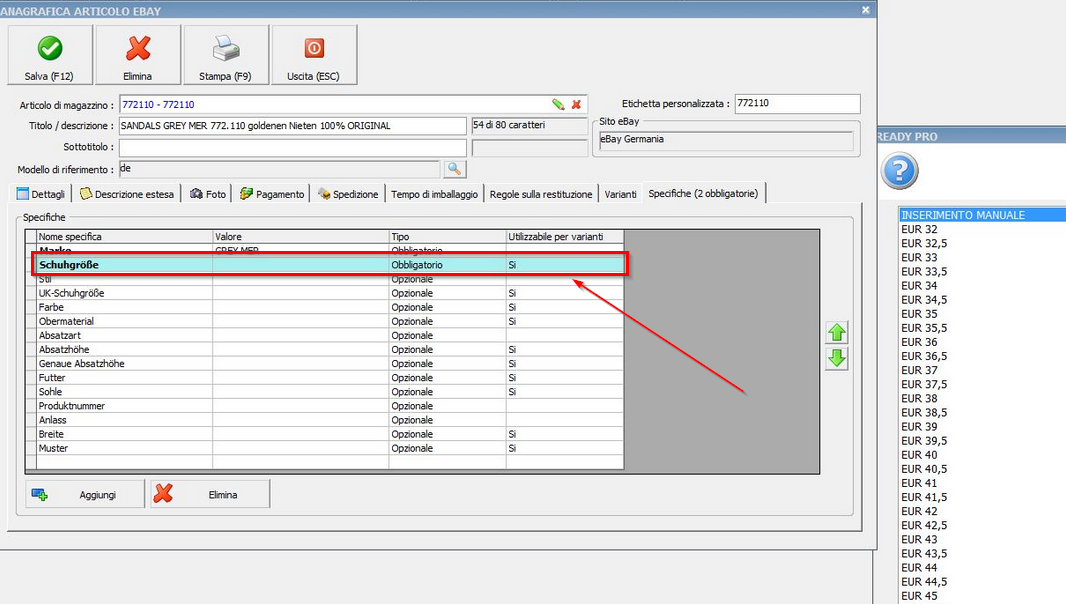The image size is (1066, 604).
Task: Click the Aggiungi button below the table
Action: [x=84, y=494]
